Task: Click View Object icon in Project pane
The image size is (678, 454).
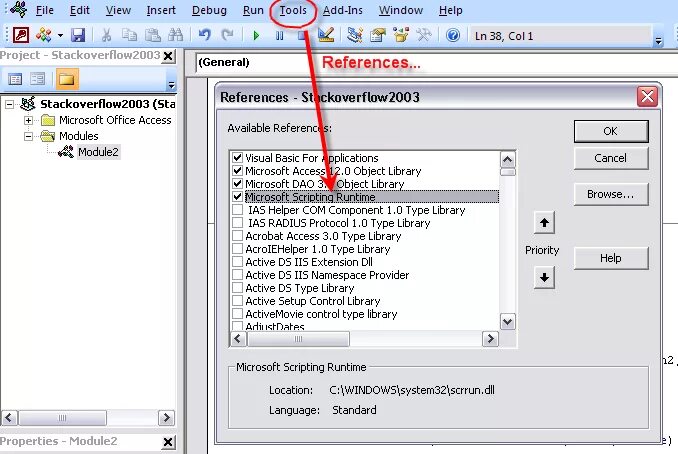Action: 38,79
